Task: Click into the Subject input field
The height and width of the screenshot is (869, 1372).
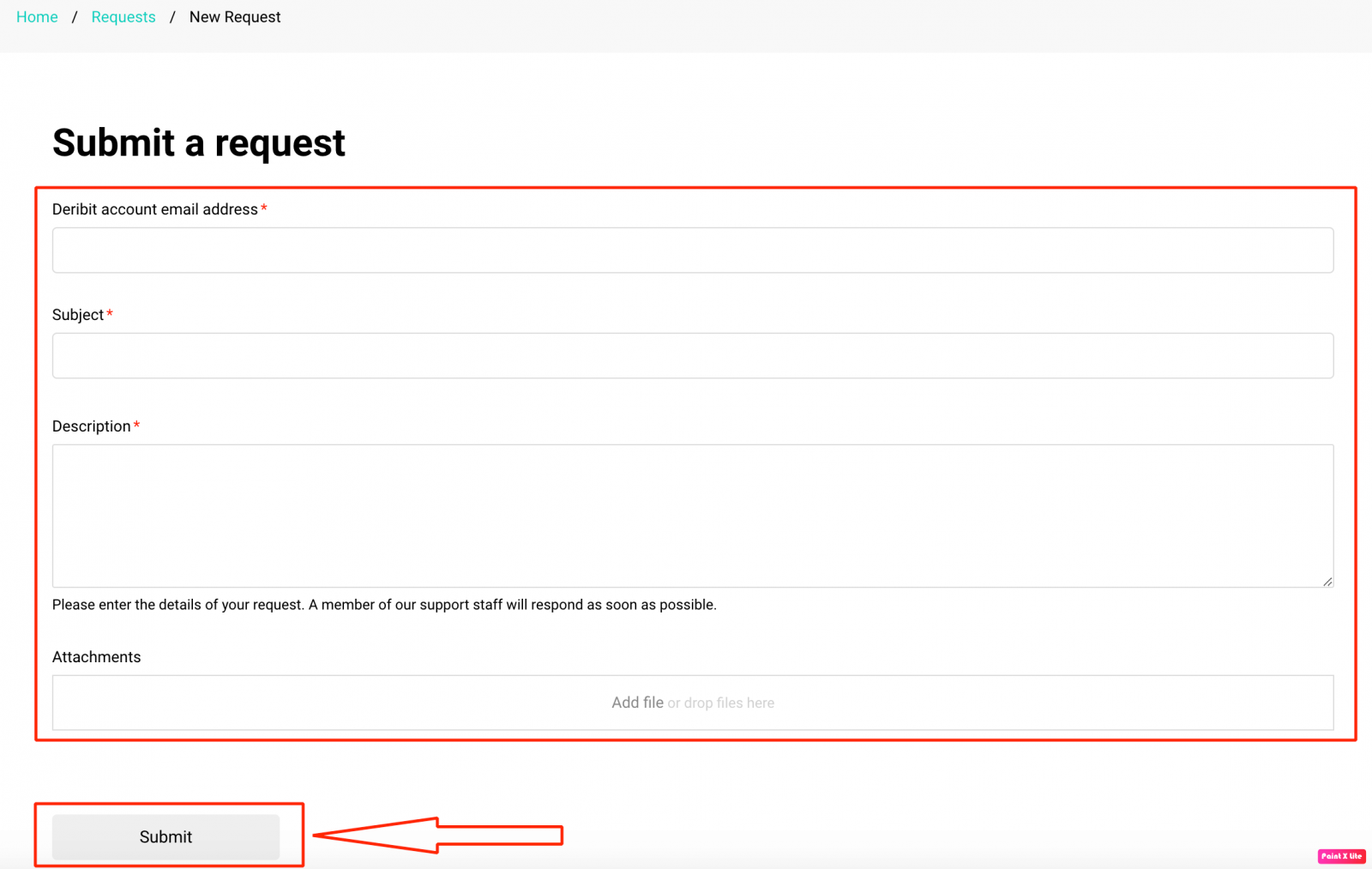Action: [x=692, y=356]
